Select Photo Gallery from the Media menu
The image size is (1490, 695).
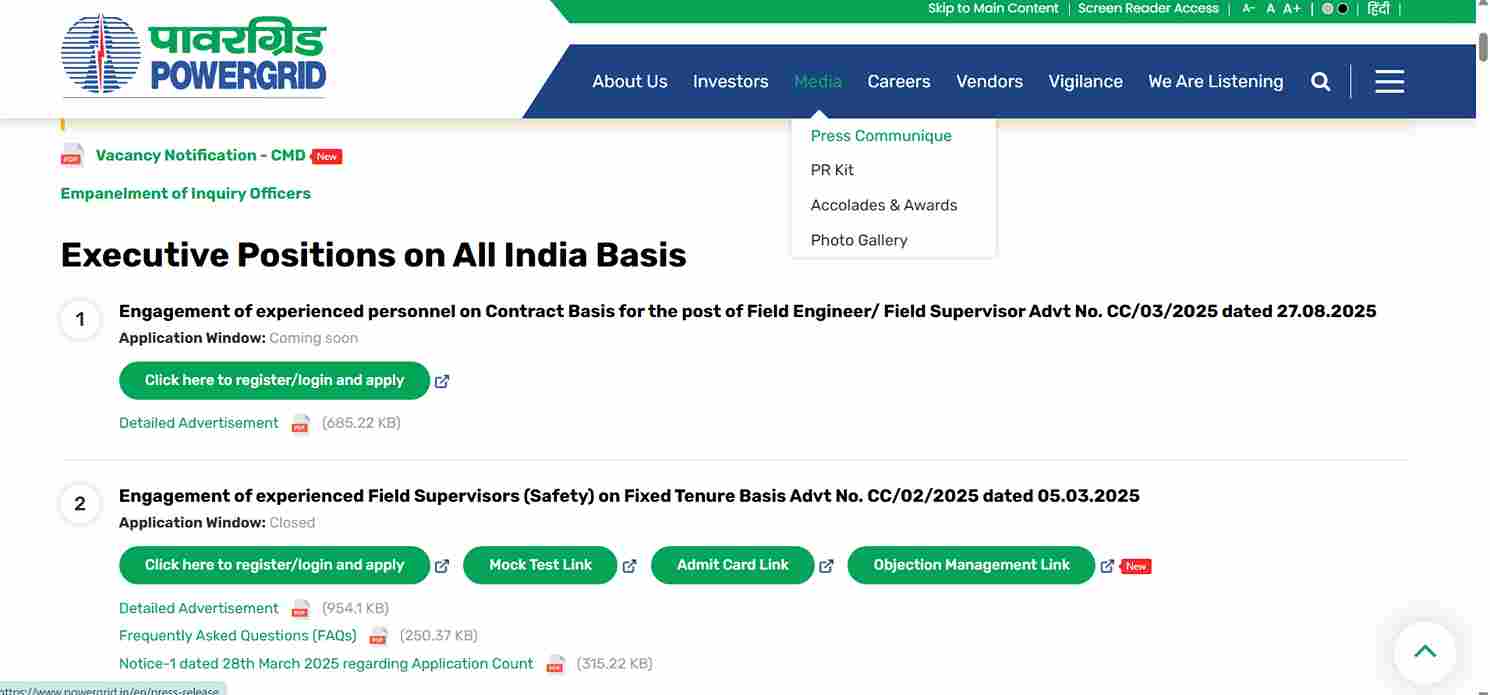(x=858, y=240)
